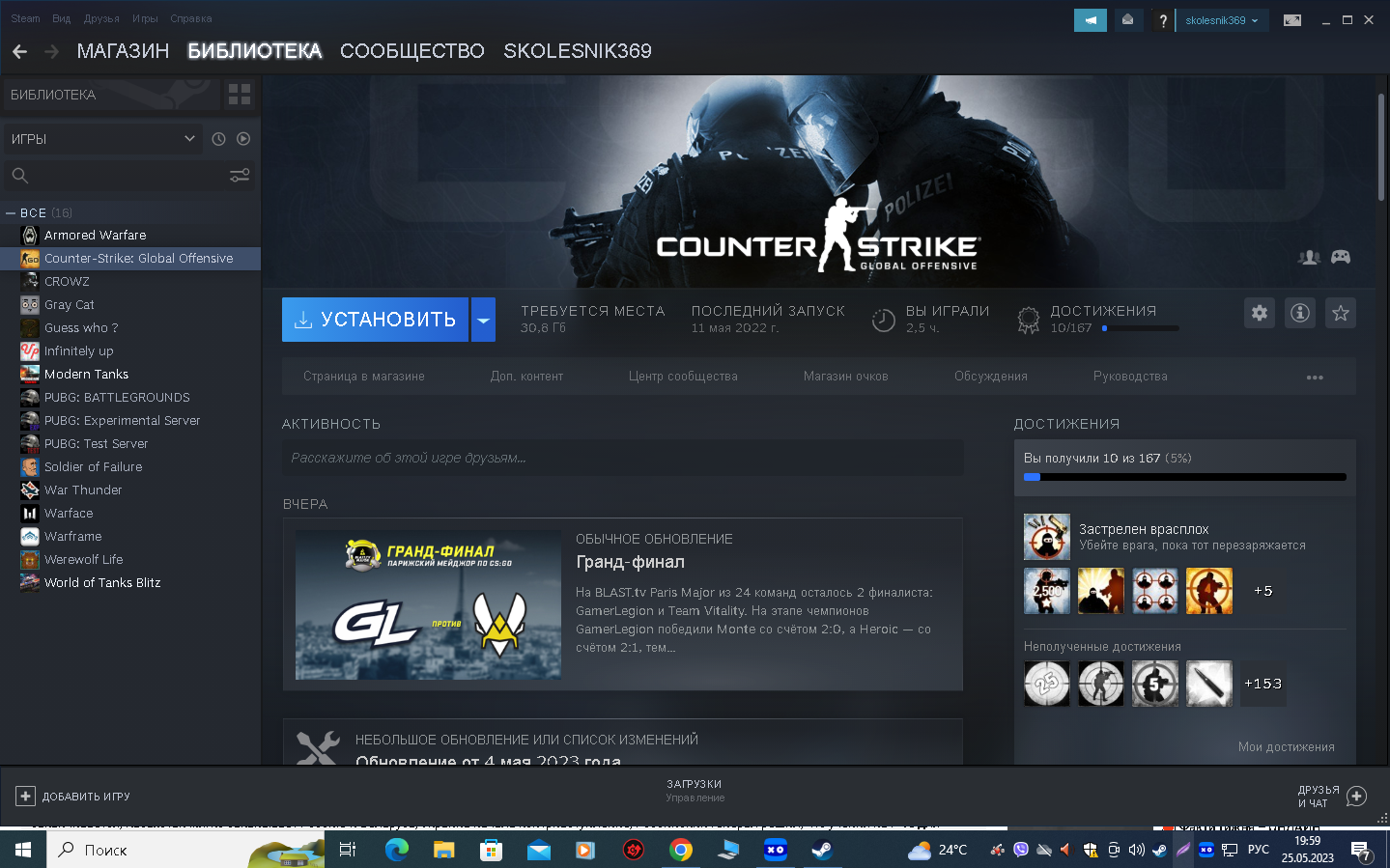Go to СООБЩЕСТВО tab
The width and height of the screenshot is (1390, 868).
412,51
